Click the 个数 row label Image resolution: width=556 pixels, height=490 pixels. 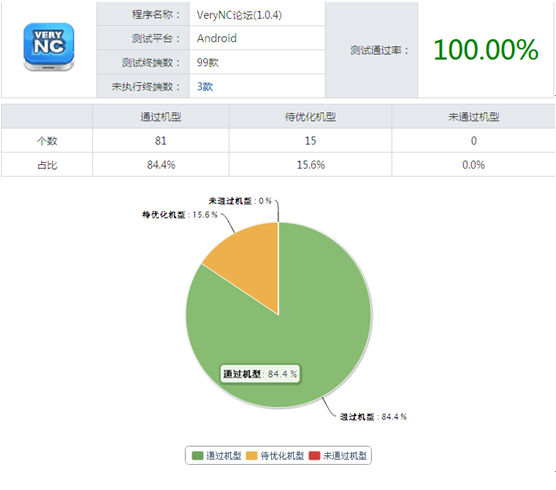point(47,141)
